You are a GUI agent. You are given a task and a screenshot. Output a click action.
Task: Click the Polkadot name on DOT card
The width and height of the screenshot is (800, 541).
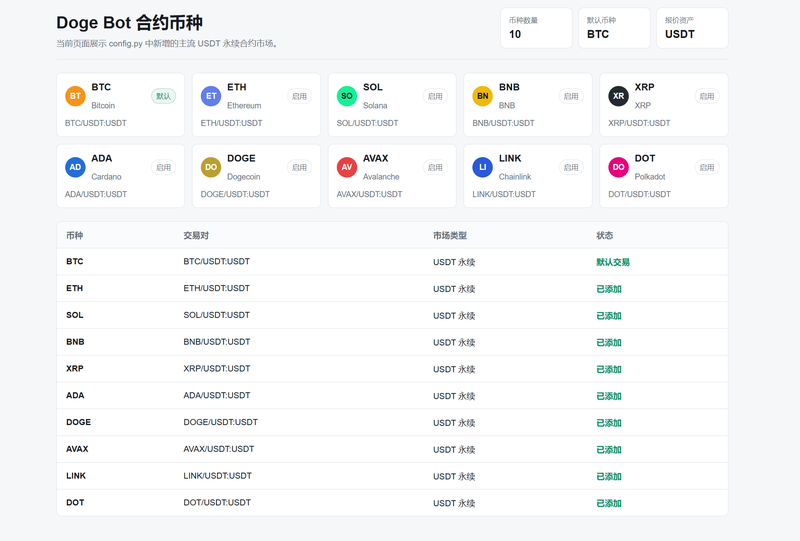coord(649,177)
